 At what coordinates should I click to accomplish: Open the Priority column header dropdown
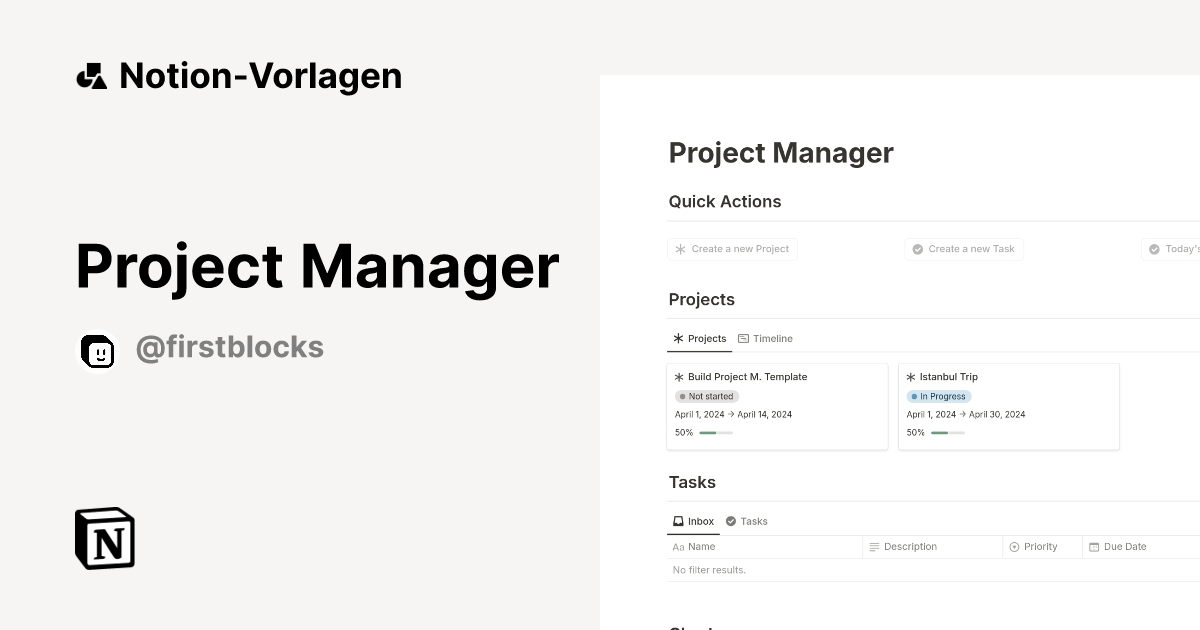pyautogui.click(x=1040, y=547)
